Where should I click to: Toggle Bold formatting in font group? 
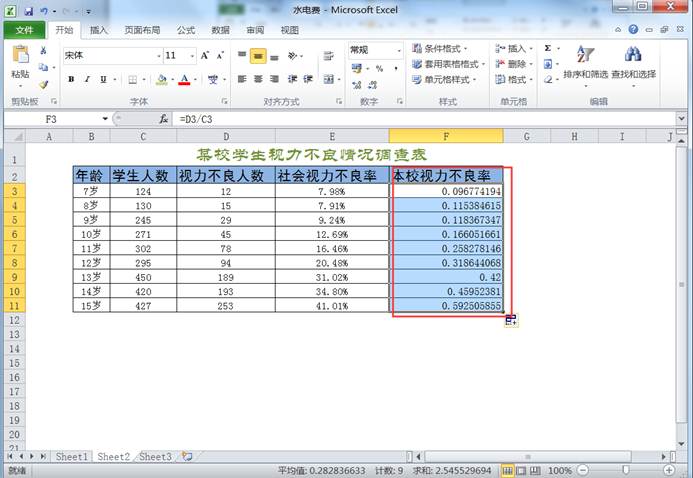(73, 79)
